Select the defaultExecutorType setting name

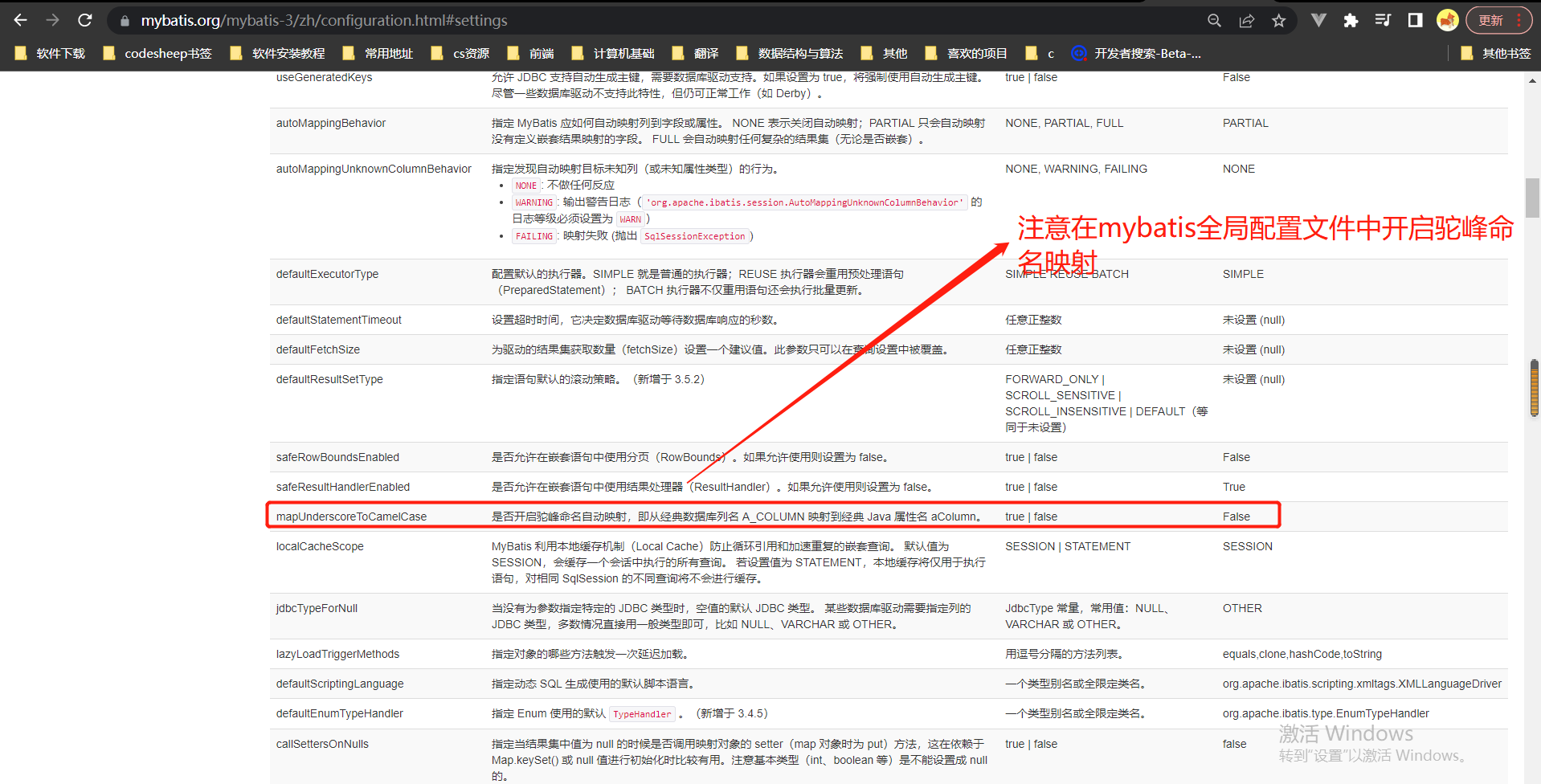click(327, 274)
